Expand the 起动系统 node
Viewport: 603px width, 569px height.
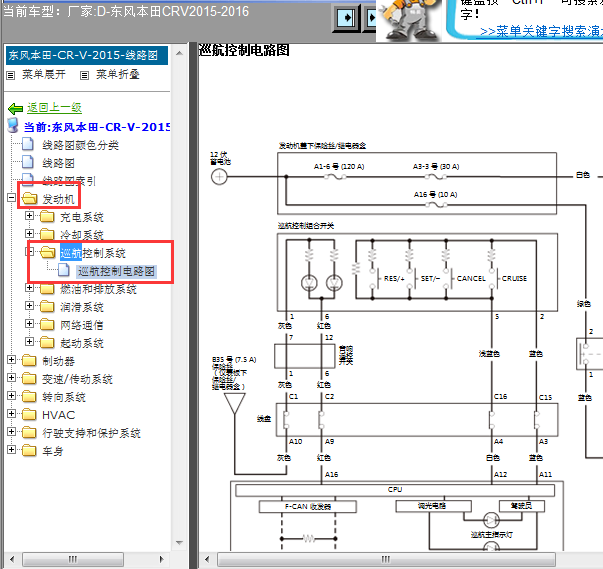[29, 341]
